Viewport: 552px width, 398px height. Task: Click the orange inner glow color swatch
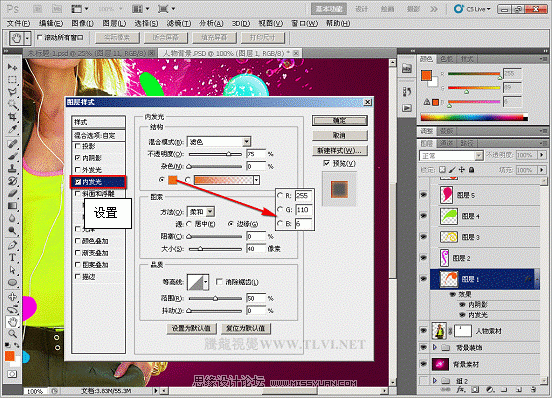point(172,180)
